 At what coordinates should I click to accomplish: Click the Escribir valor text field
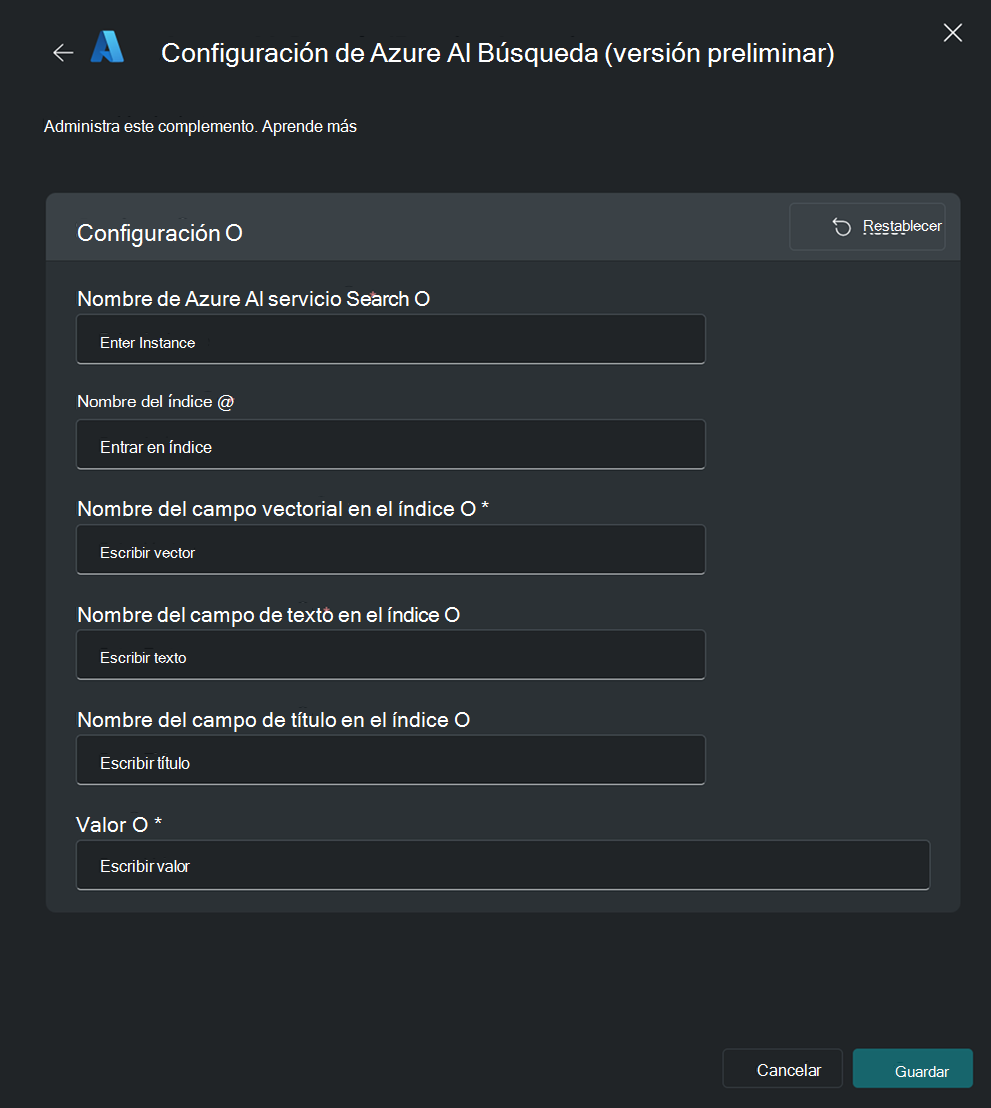tap(503, 865)
